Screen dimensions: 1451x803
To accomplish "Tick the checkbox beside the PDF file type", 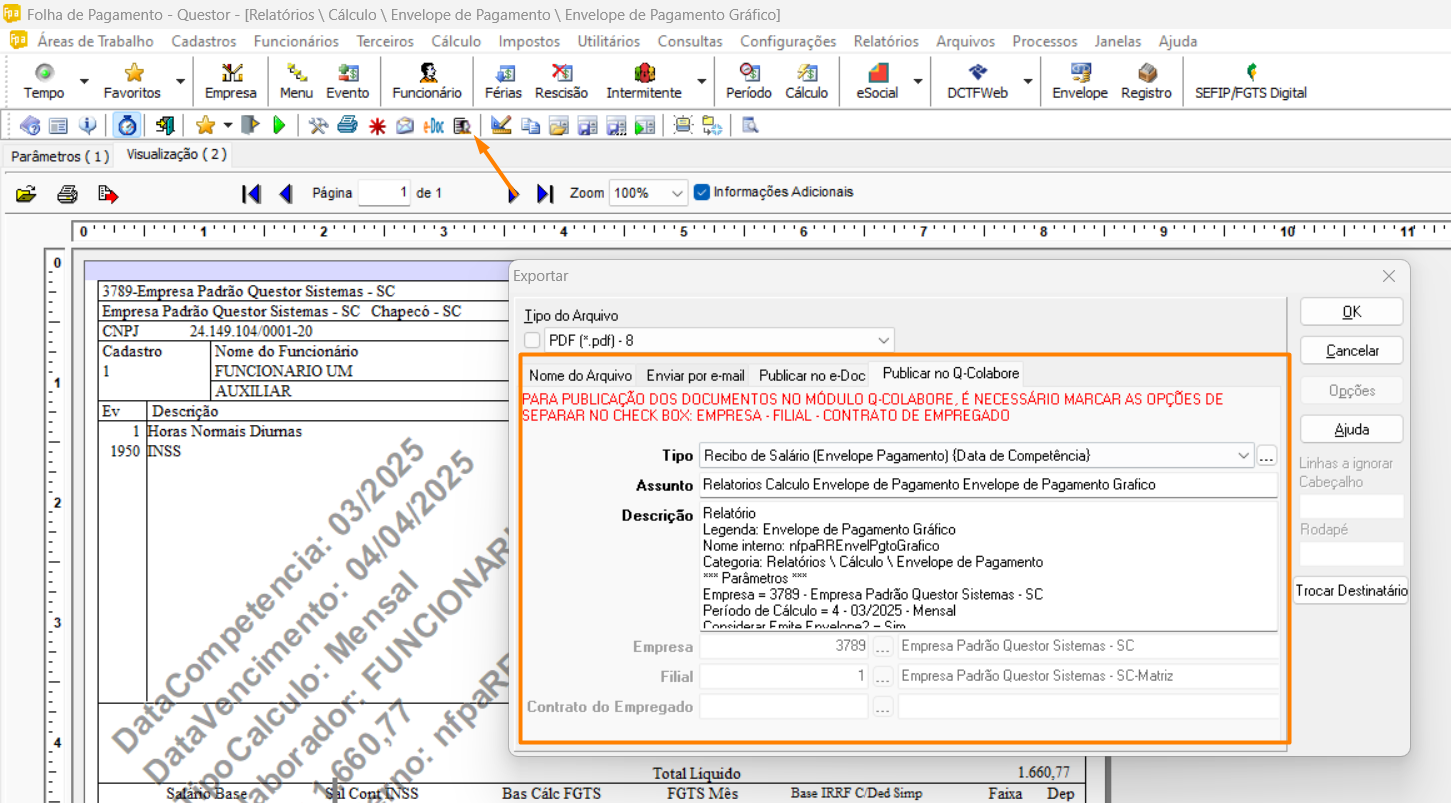I will coord(532,340).
